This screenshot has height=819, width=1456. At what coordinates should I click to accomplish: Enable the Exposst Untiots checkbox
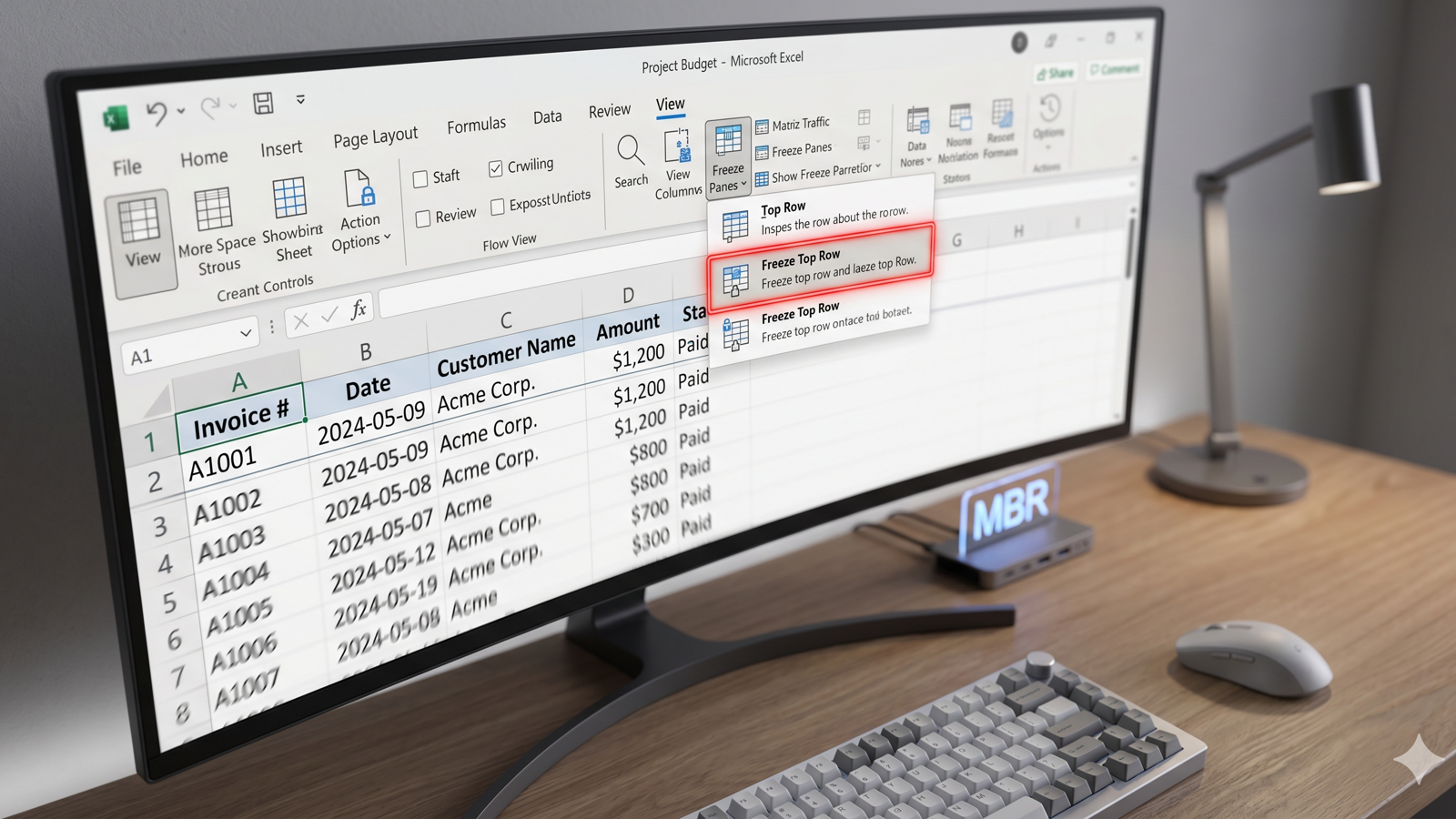[x=497, y=207]
